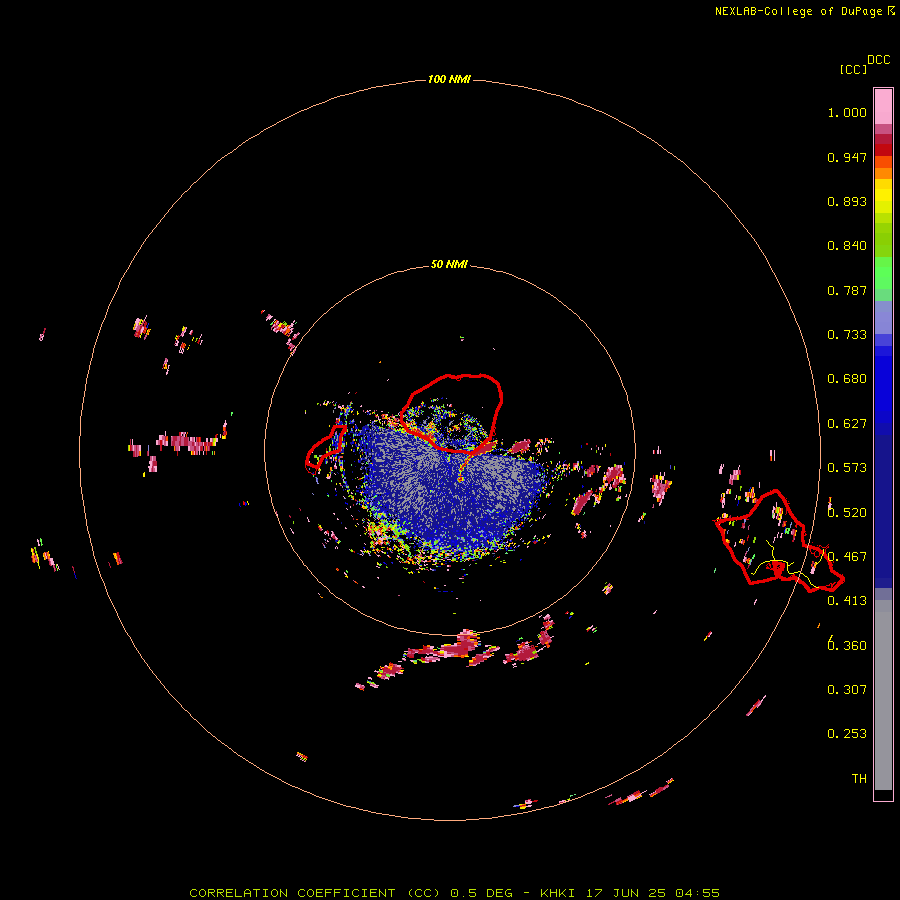Image resolution: width=900 pixels, height=900 pixels.
Task: Select the 0.520 color bar value
Action: pos(847,513)
